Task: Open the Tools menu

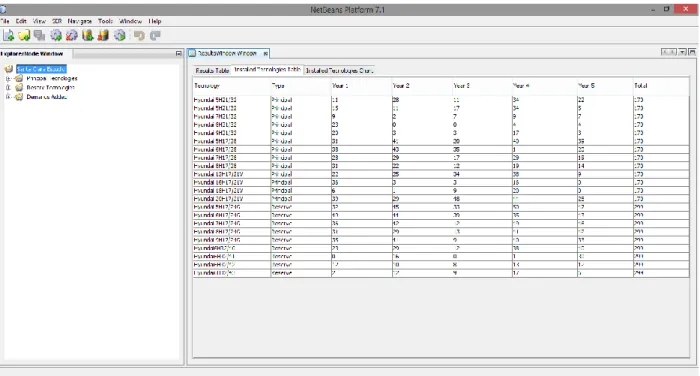Action: click(105, 21)
